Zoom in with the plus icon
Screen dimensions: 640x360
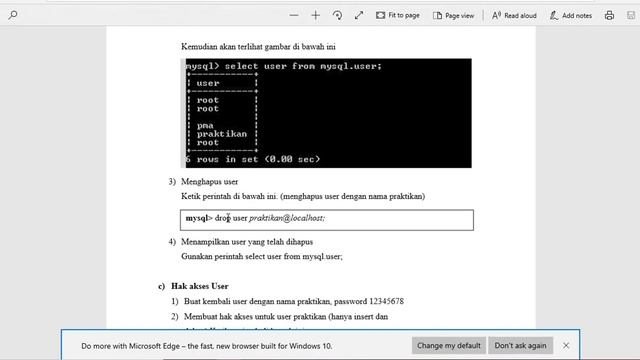point(316,16)
